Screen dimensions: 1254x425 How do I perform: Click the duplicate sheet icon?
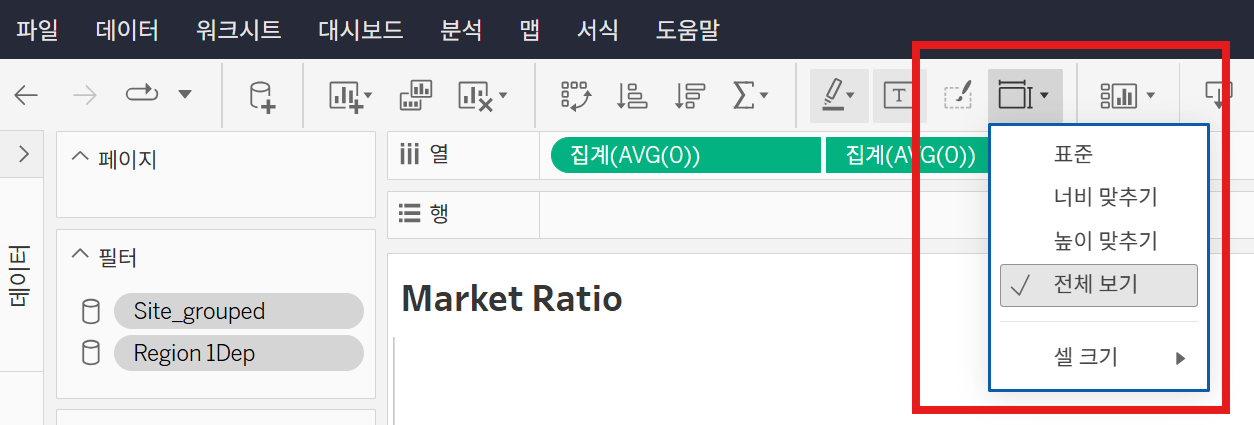[x=415, y=95]
